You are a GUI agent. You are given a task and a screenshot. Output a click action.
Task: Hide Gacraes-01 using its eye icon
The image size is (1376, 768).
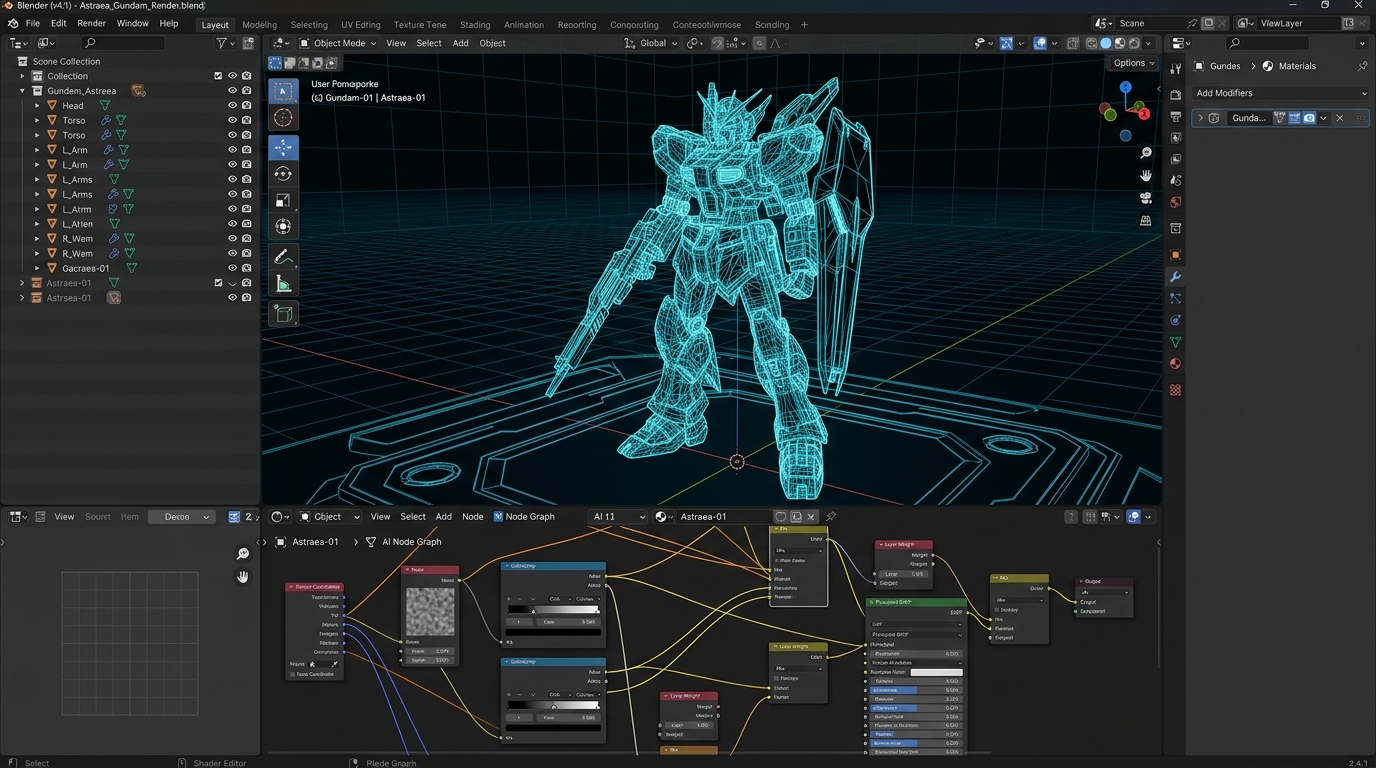232,268
